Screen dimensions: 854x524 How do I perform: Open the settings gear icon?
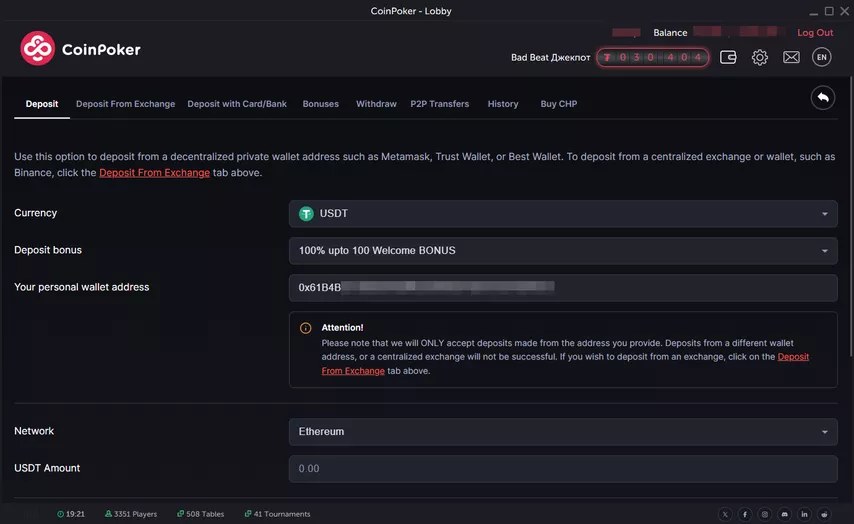click(760, 57)
